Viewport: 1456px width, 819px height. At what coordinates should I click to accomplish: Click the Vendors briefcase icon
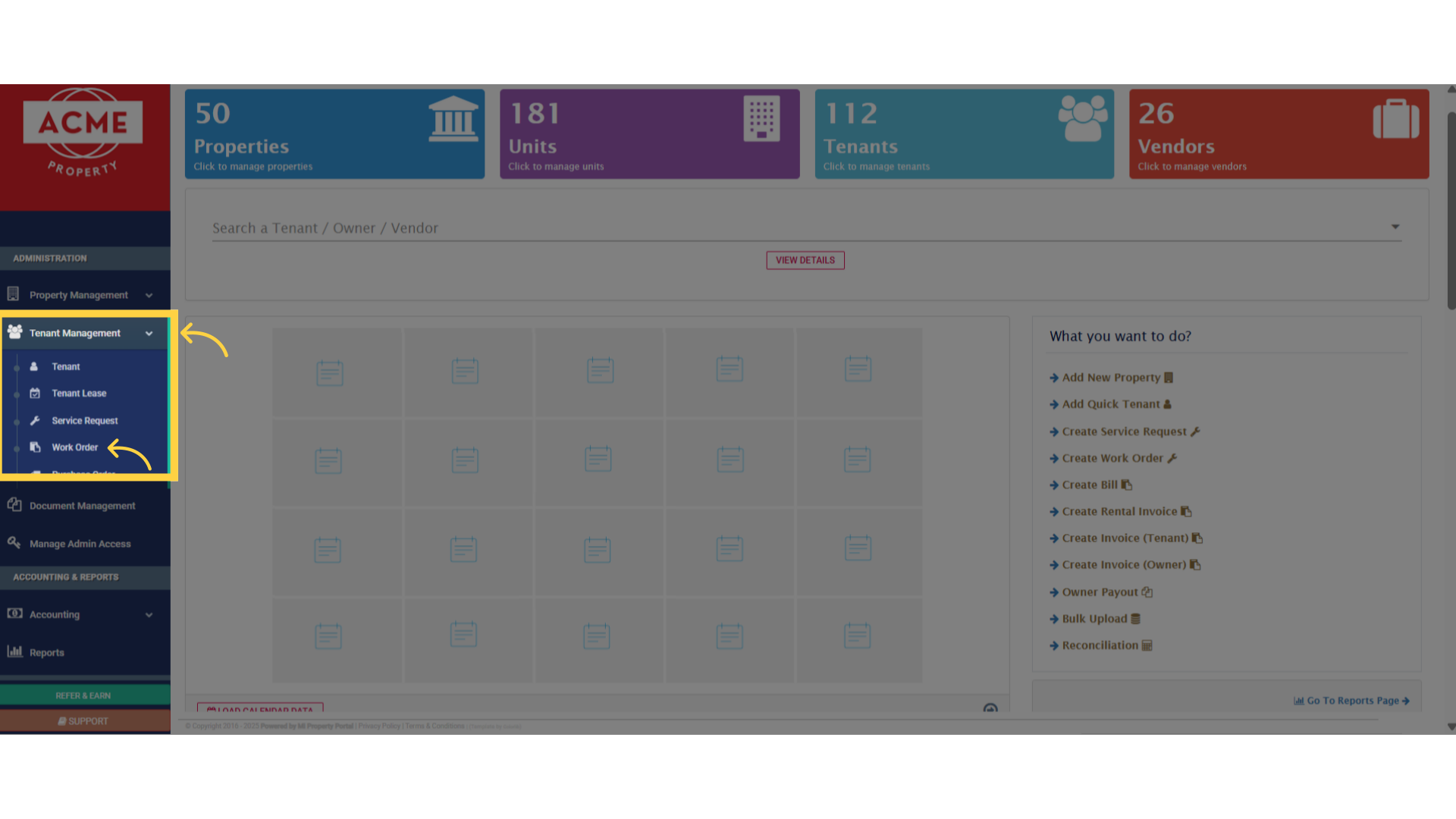(x=1395, y=119)
